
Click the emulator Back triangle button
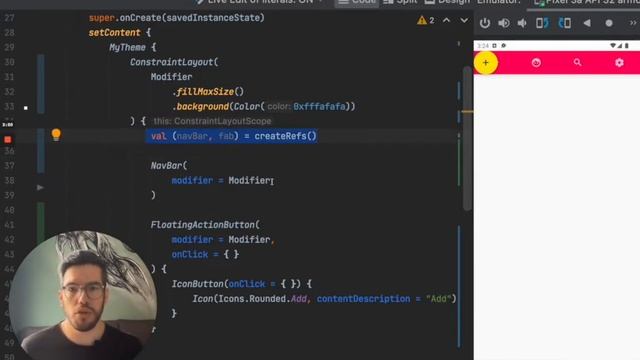tap(587, 23)
